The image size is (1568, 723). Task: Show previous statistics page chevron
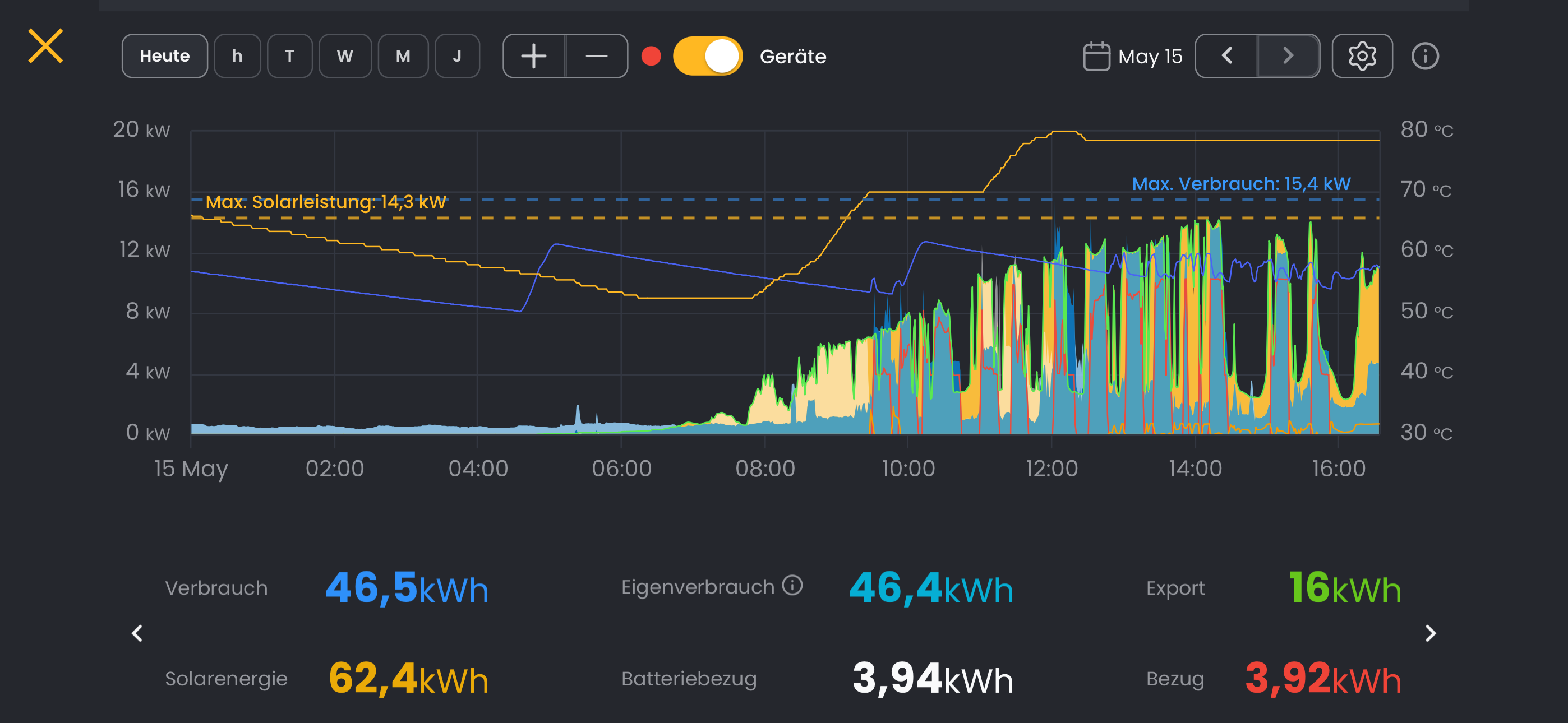[137, 633]
